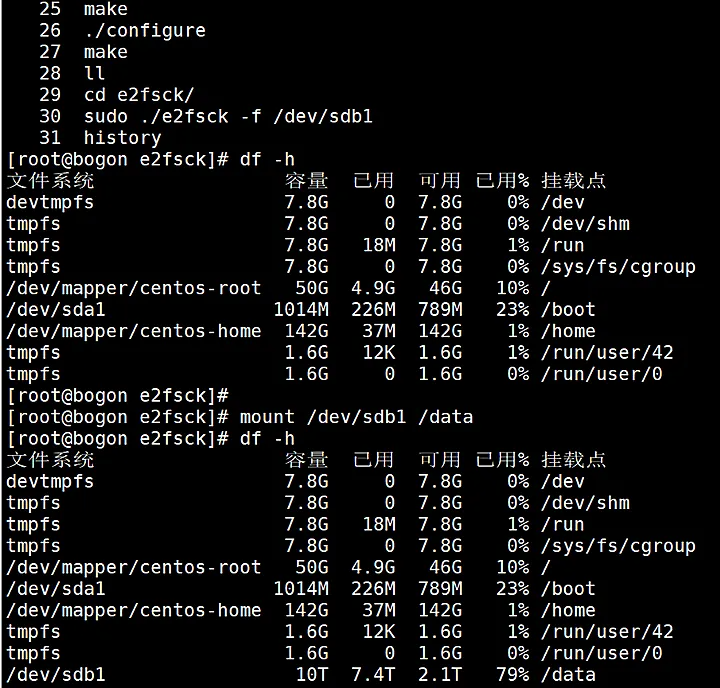The width and height of the screenshot is (720, 688).
Task: Click the empty prompt line after first df output
Action: click(118, 395)
